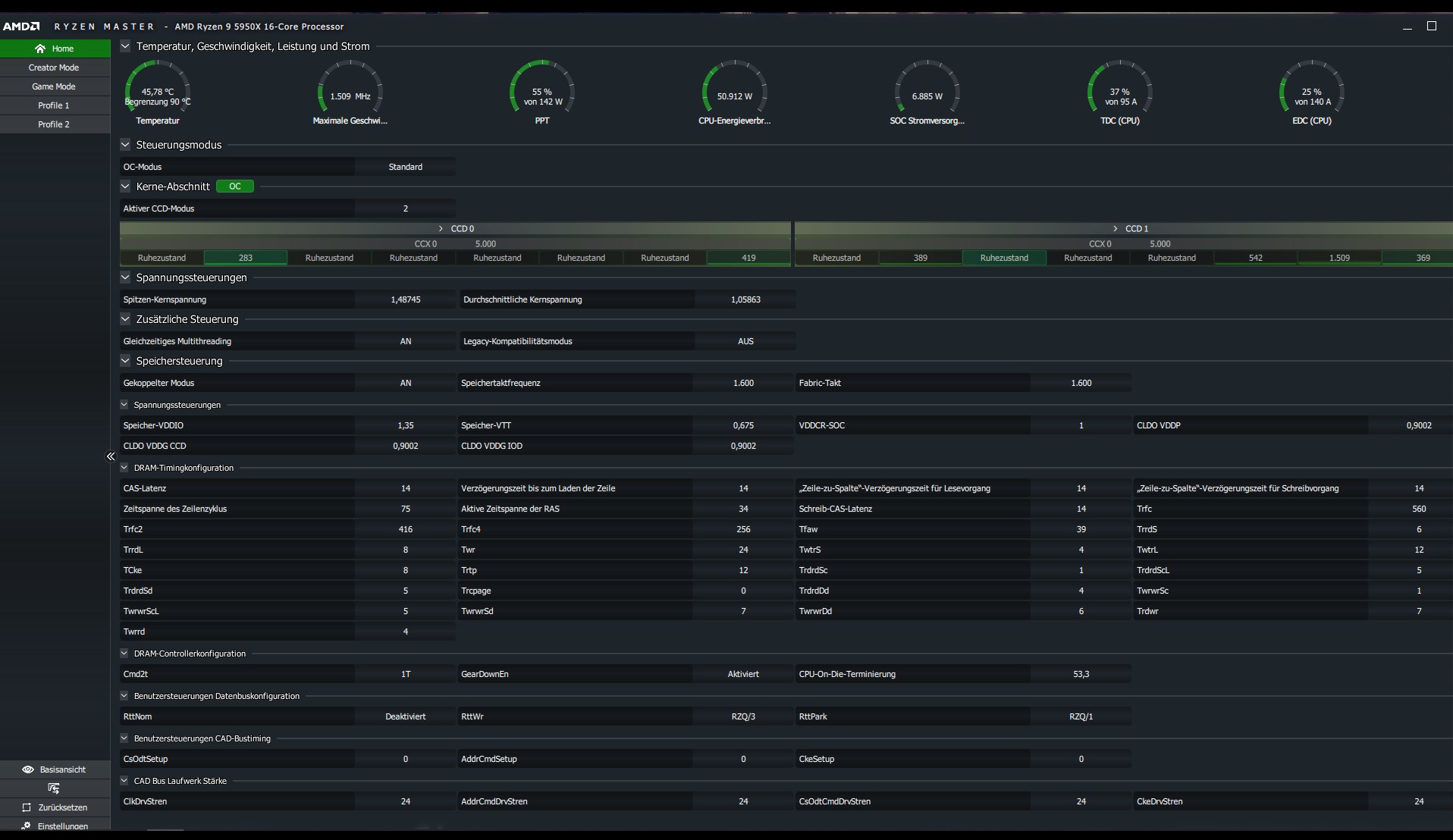Switch to Basisansicht using the eye icon
Screen dimensions: 1453x840
28,769
